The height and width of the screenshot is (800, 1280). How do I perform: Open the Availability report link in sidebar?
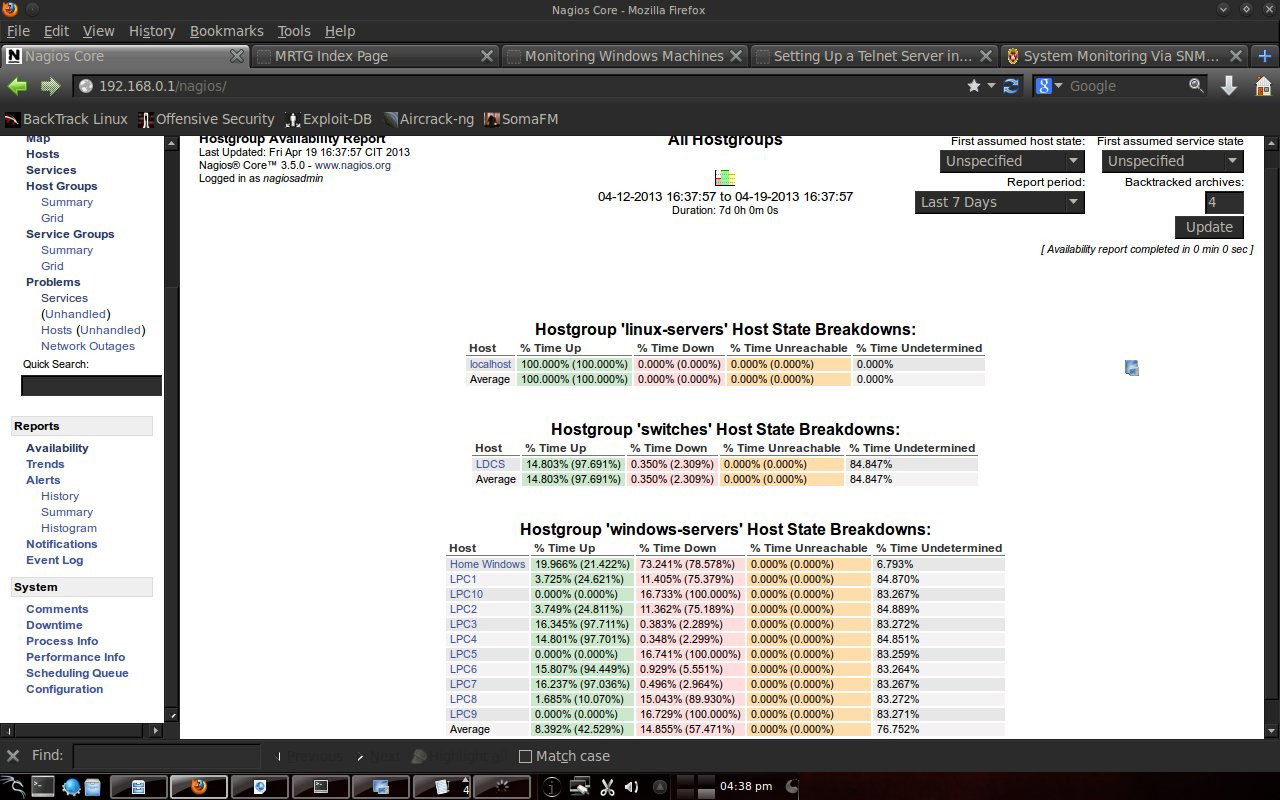(x=57, y=448)
